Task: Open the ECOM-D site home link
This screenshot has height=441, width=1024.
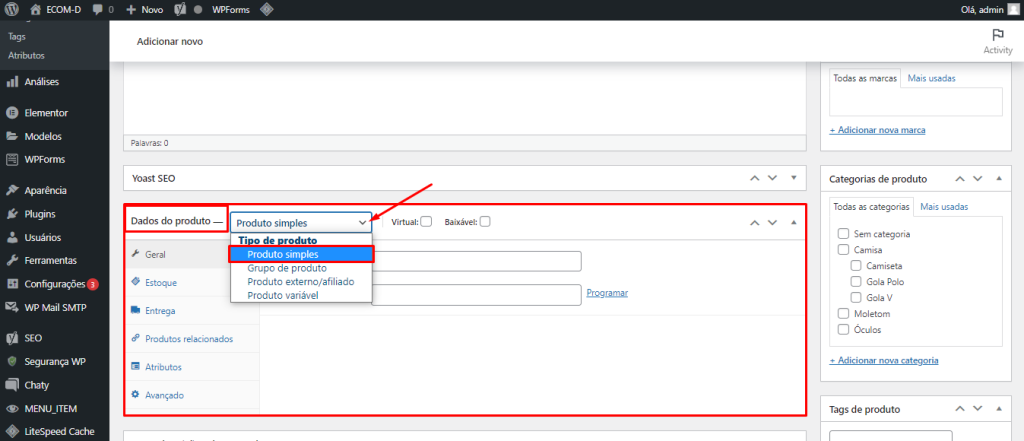Action: click(x=56, y=10)
